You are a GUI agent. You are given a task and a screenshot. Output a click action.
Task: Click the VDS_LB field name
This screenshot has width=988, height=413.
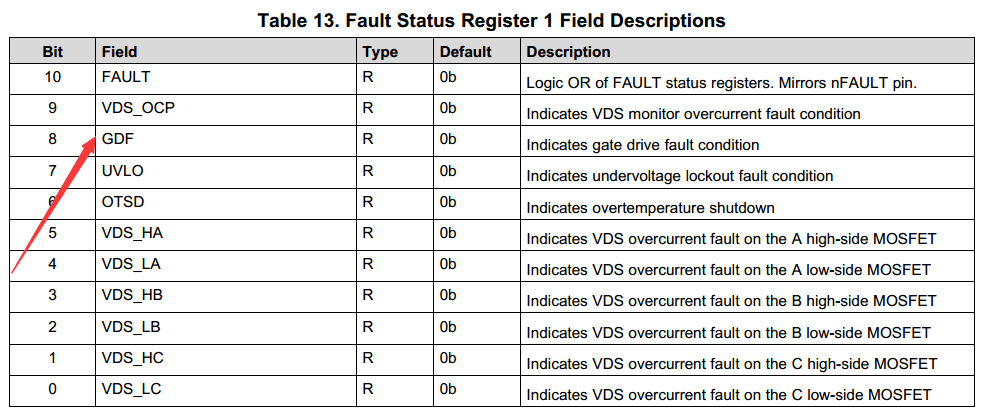pos(131,327)
